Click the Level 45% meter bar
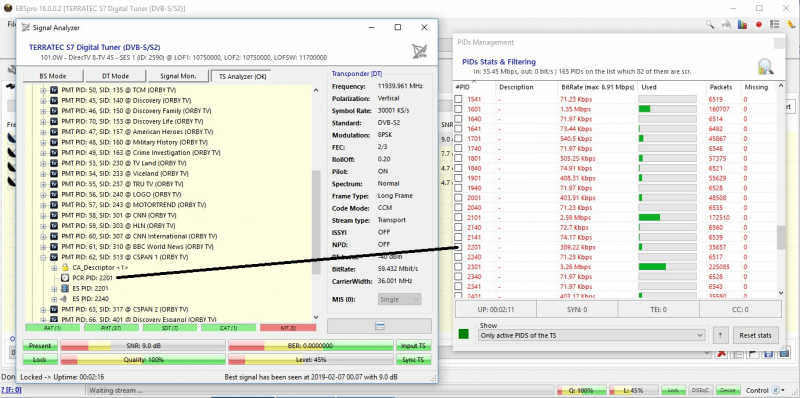The image size is (800, 398). (311, 360)
